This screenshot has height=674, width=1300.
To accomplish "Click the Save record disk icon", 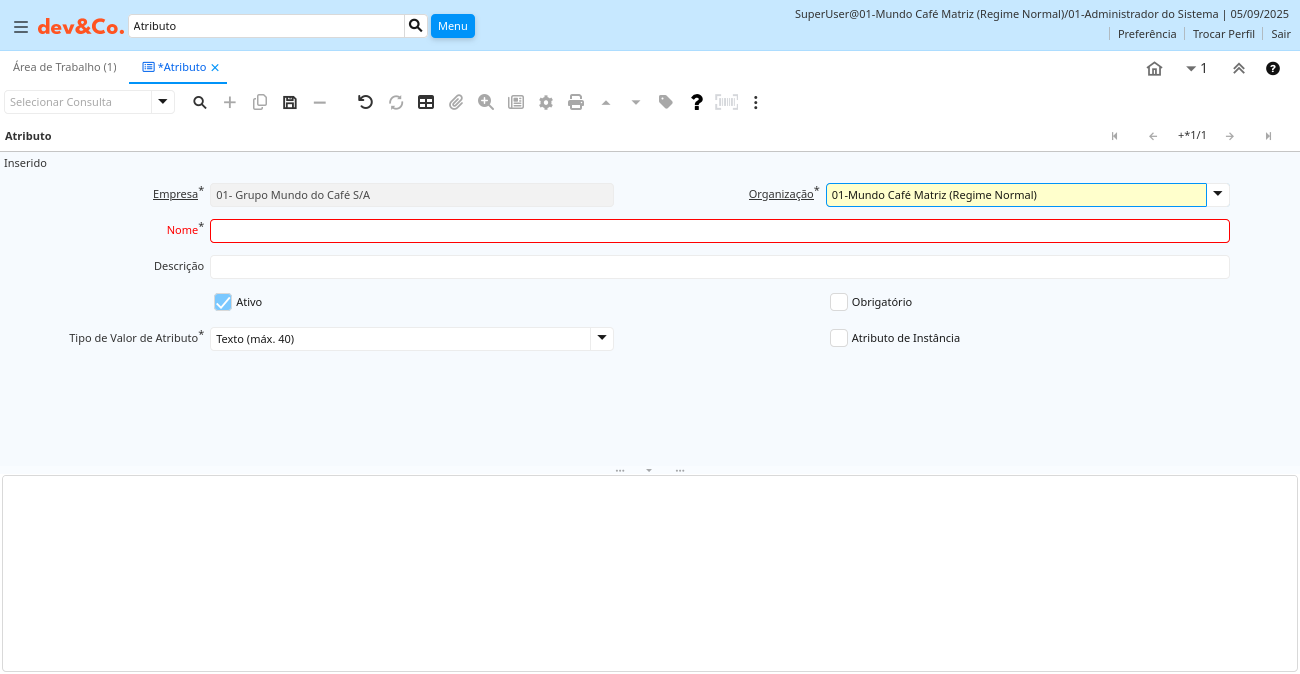I will [290, 102].
